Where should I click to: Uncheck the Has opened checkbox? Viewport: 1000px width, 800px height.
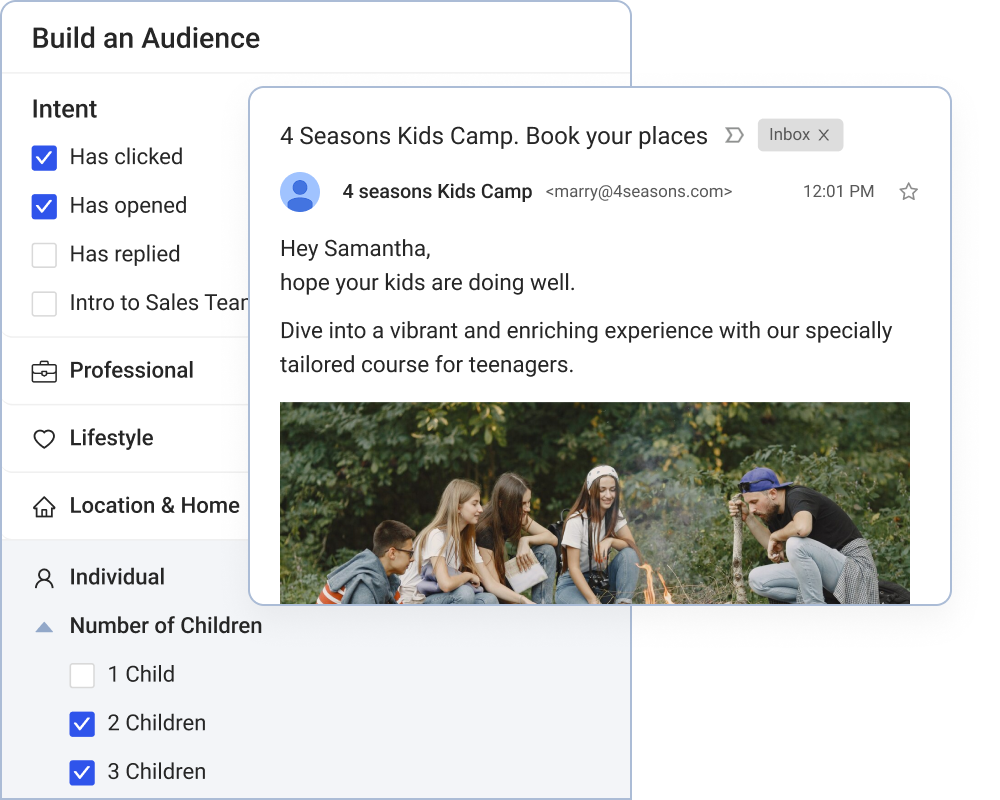(x=44, y=206)
